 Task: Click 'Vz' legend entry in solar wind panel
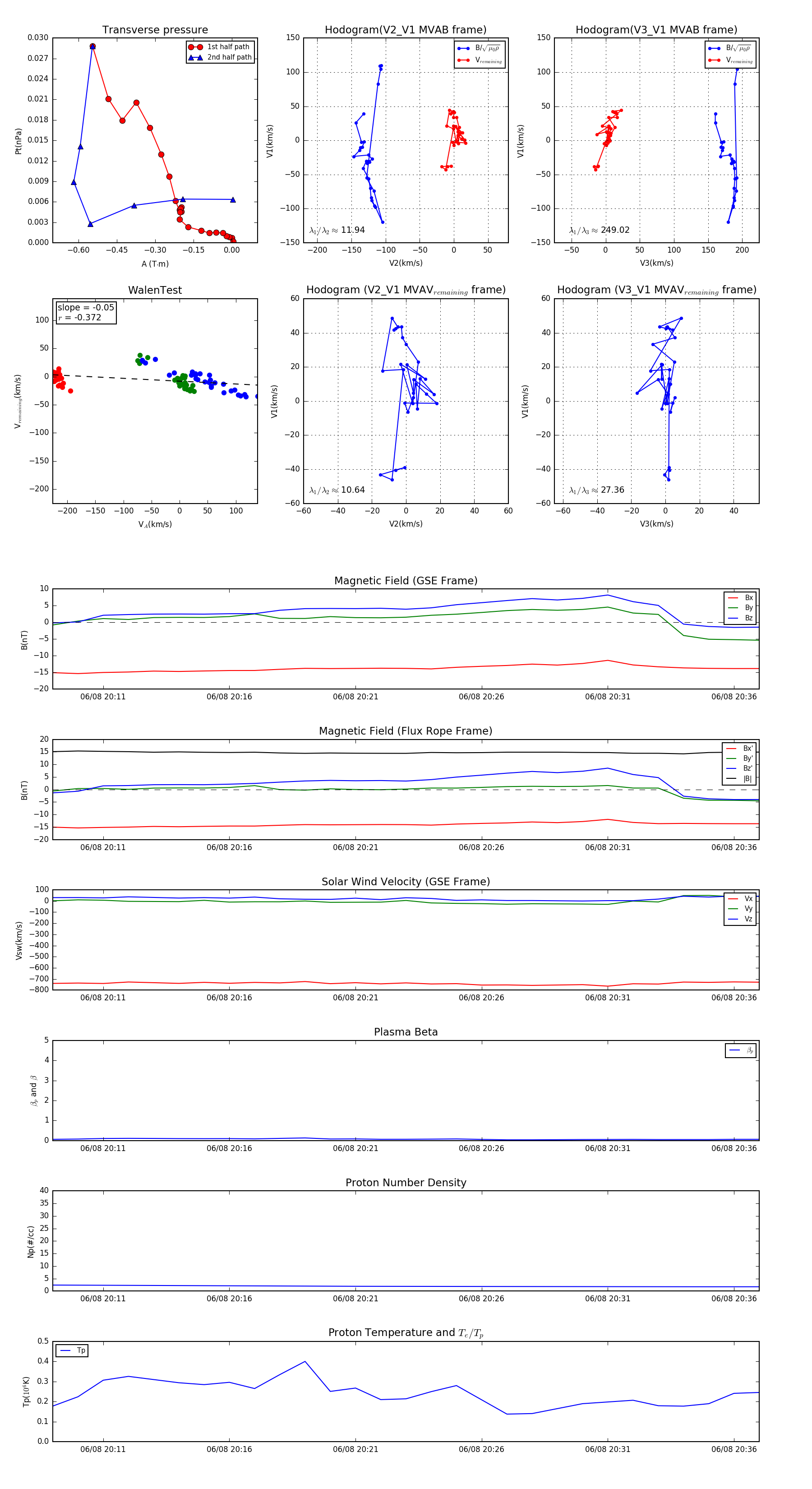click(740, 919)
